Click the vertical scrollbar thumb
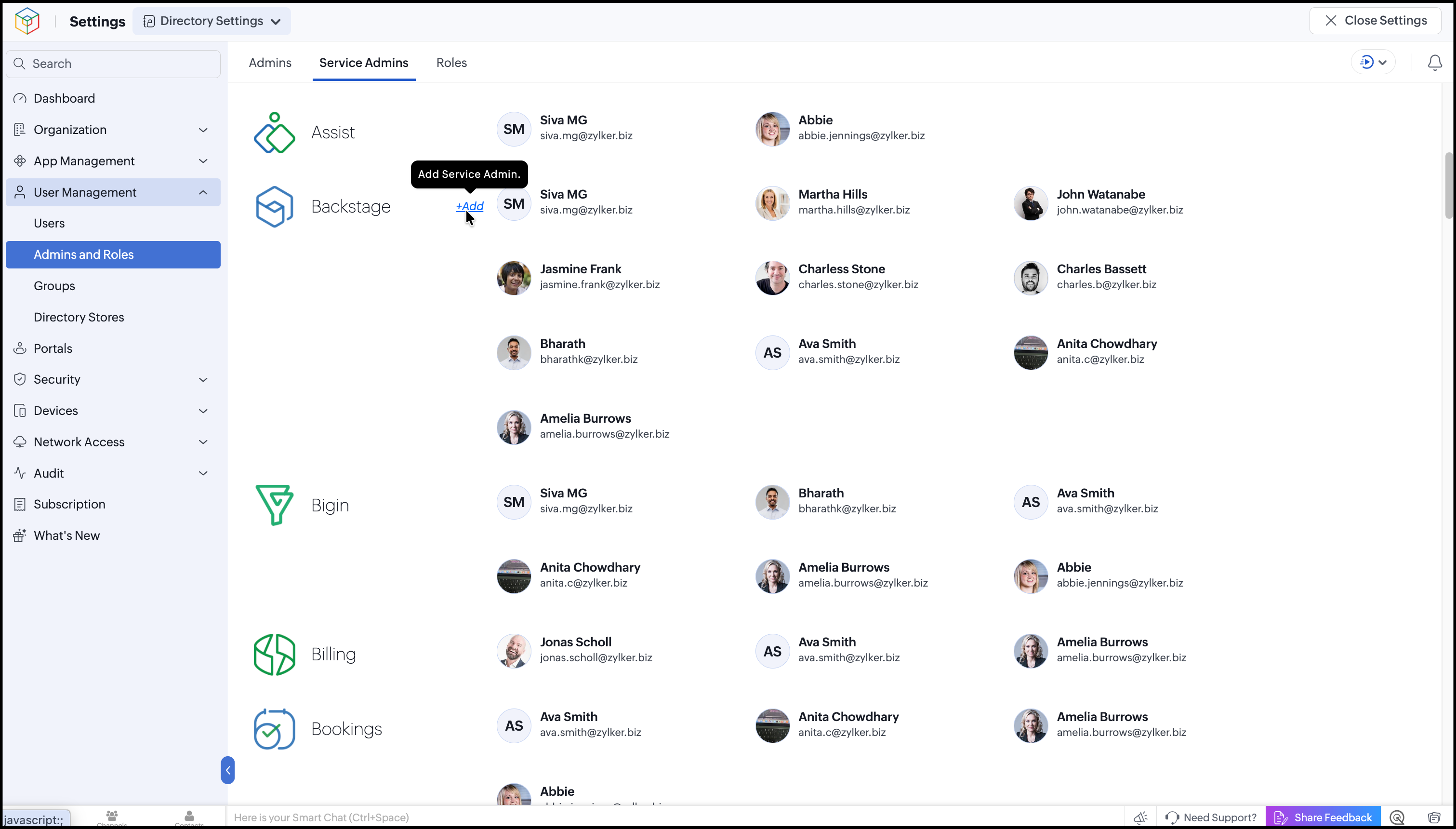 pos(1449,186)
